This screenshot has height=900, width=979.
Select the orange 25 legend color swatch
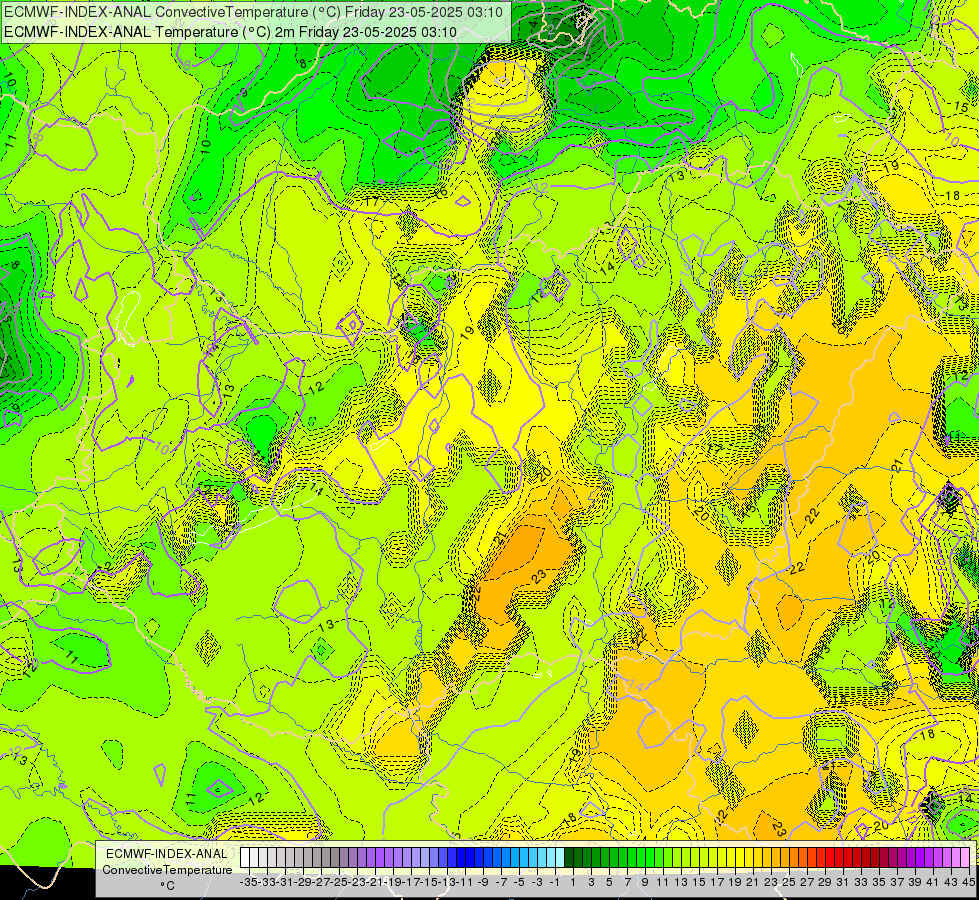(785, 858)
